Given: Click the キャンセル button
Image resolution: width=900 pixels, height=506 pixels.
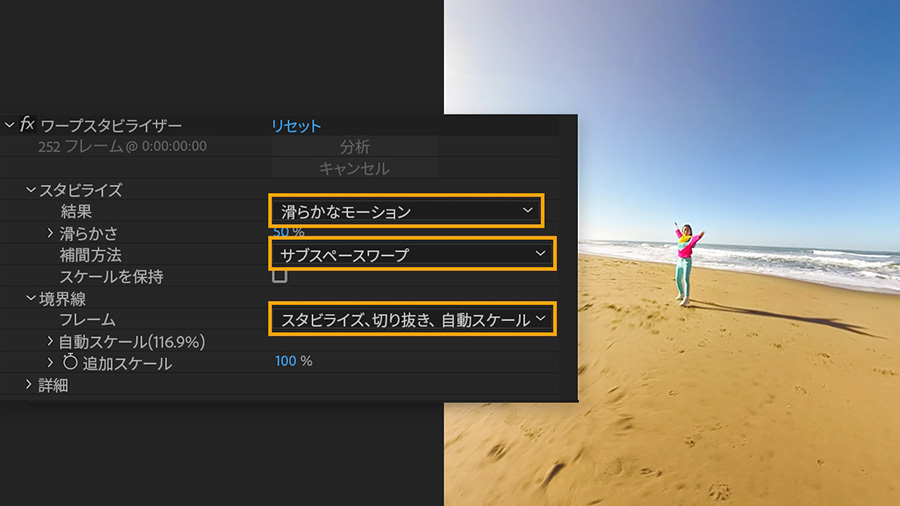Looking at the screenshot, I should (355, 168).
